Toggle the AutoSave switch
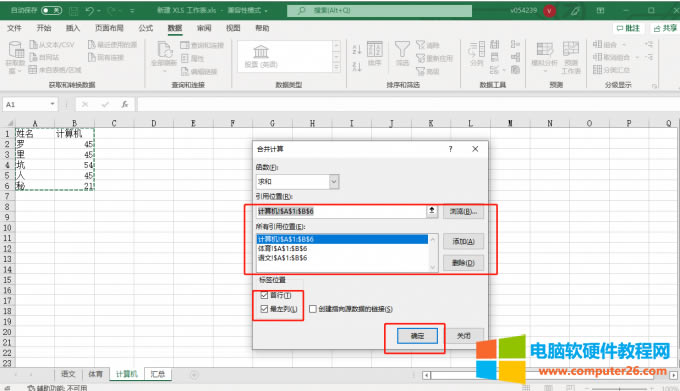Screen dimensions: 680x391 coord(51,10)
